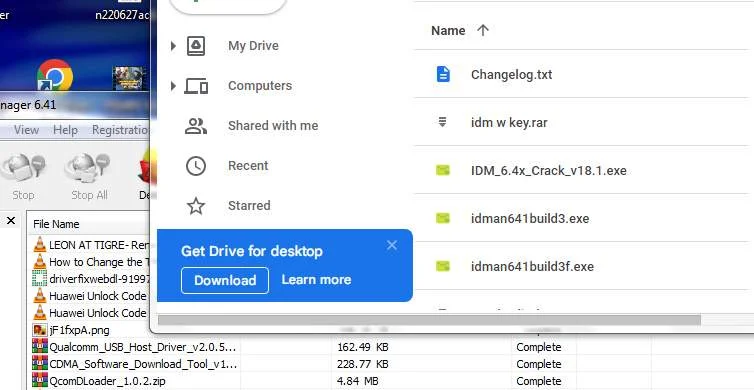The height and width of the screenshot is (390, 754).
Task: Select IDM_6.4x_Crack_v18.1.exe file
Action: (548, 171)
